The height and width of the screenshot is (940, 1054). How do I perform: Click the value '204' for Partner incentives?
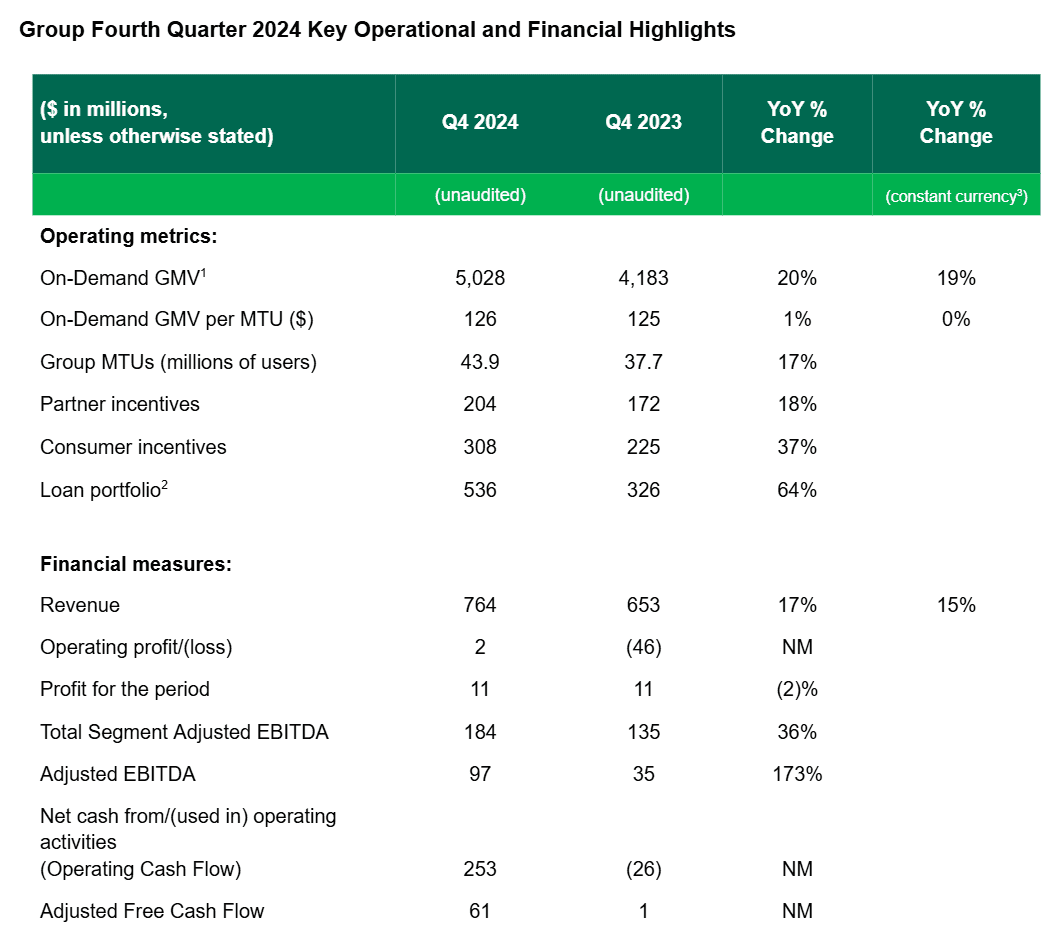tap(480, 403)
